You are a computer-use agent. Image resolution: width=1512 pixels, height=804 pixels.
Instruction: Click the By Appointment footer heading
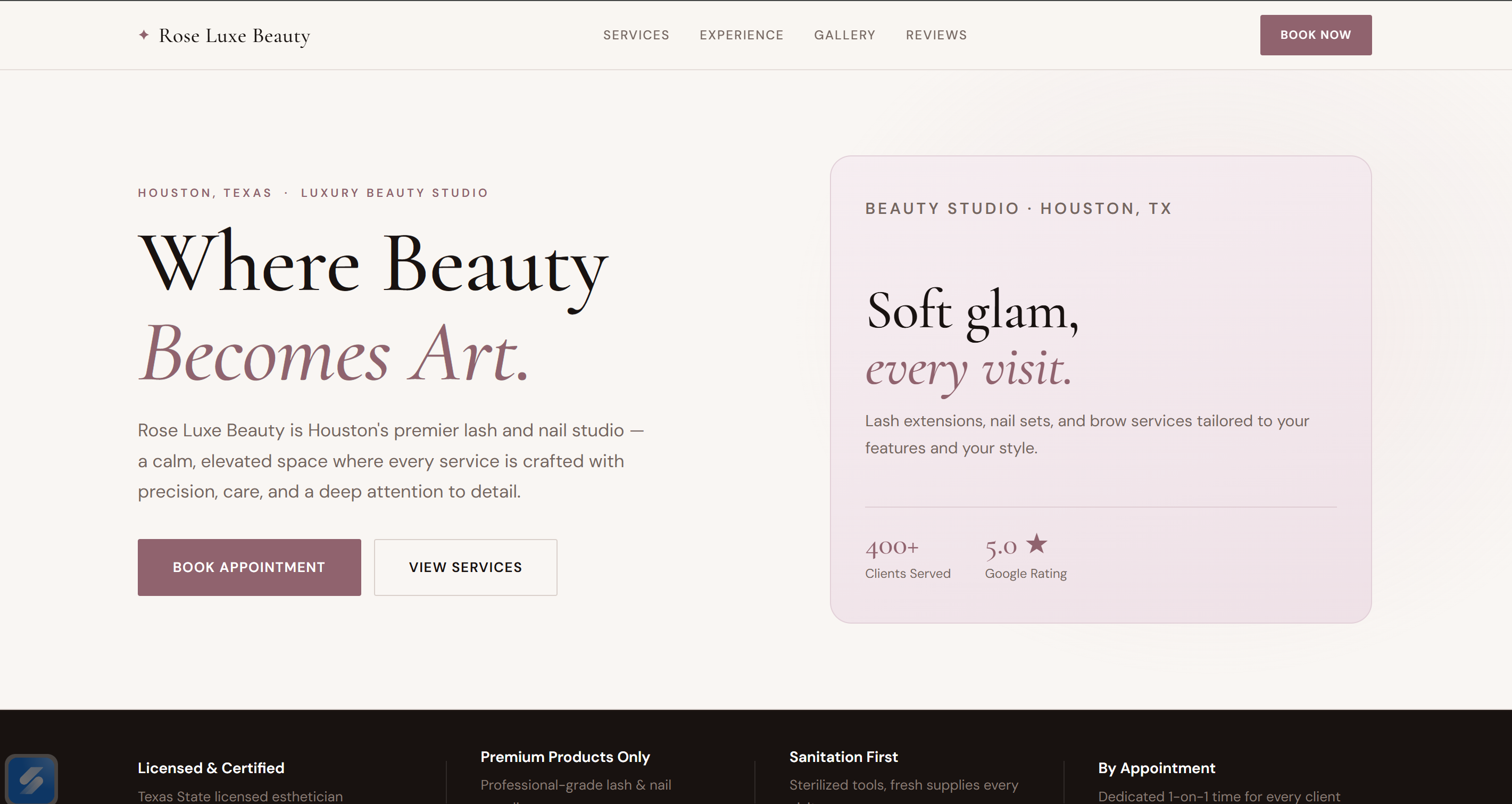(x=1157, y=768)
